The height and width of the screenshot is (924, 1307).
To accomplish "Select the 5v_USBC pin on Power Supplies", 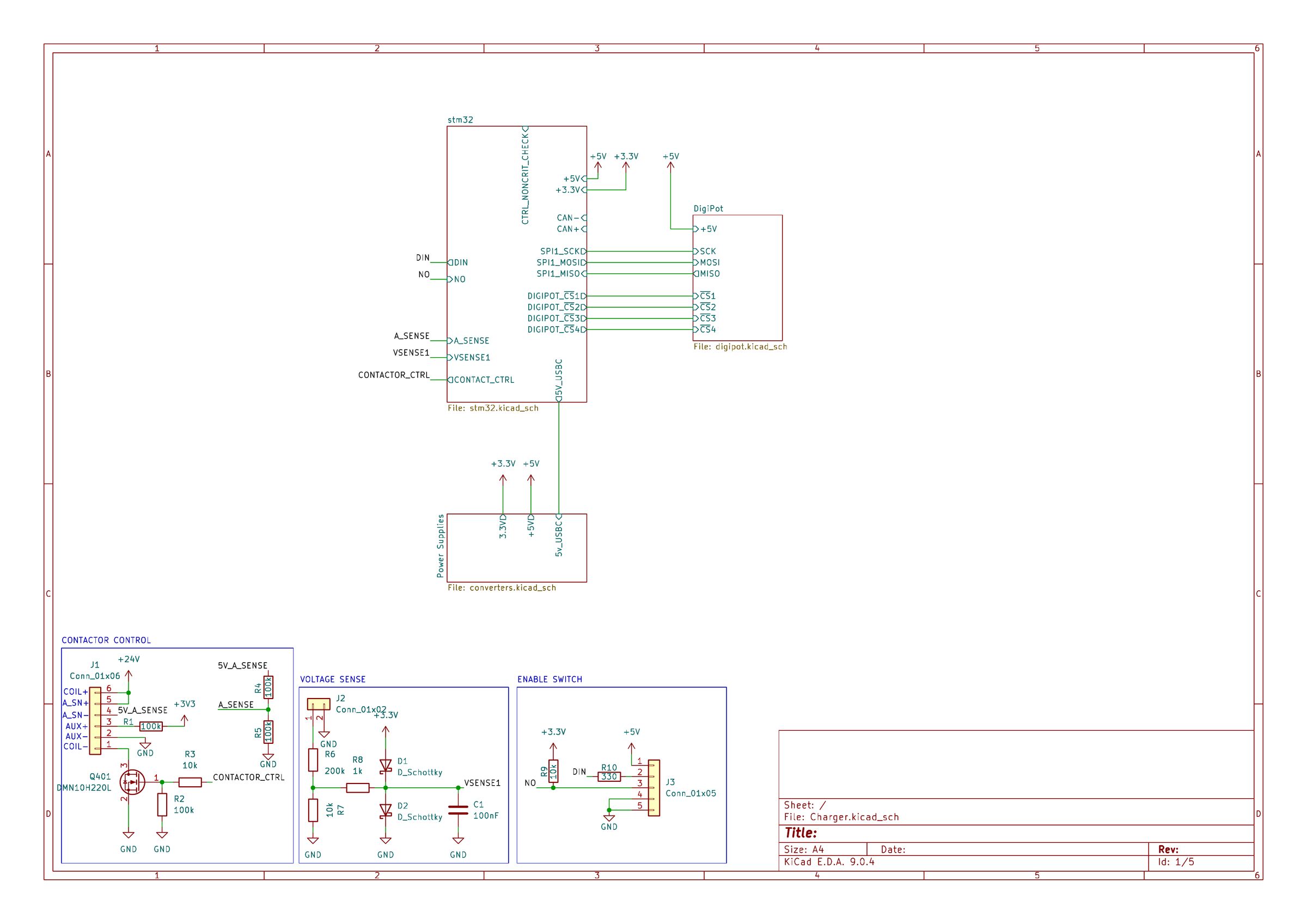I will [559, 536].
